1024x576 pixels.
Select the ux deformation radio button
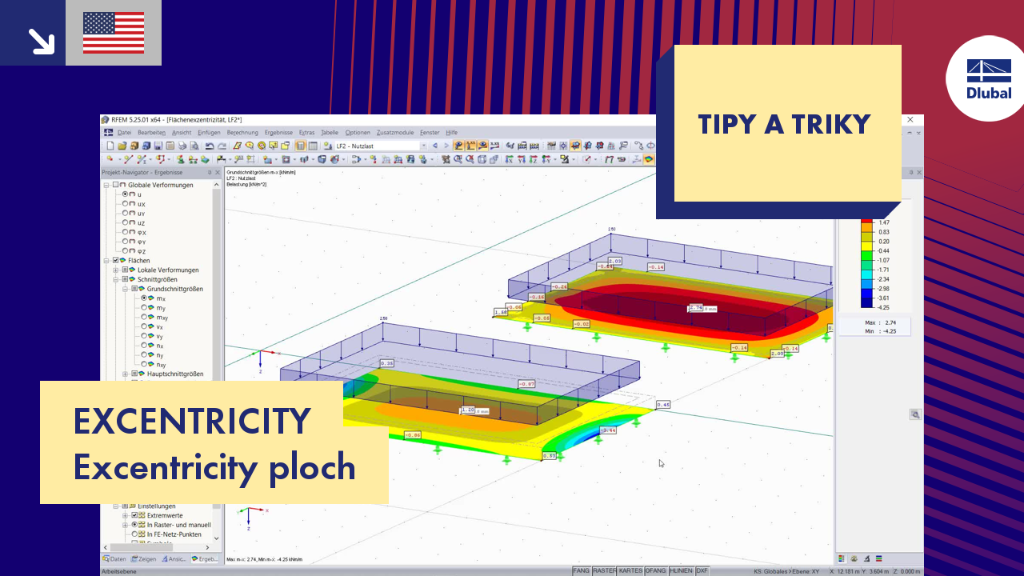point(125,204)
